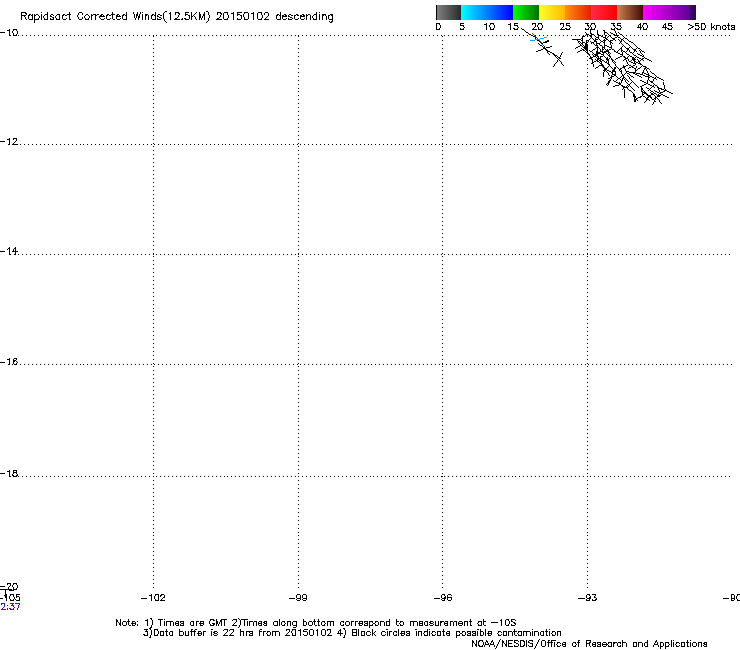Click the 'NOAA/NESDIS/Office of Research and Applications' credit
Screen dimensions: 740x650
coord(589,644)
